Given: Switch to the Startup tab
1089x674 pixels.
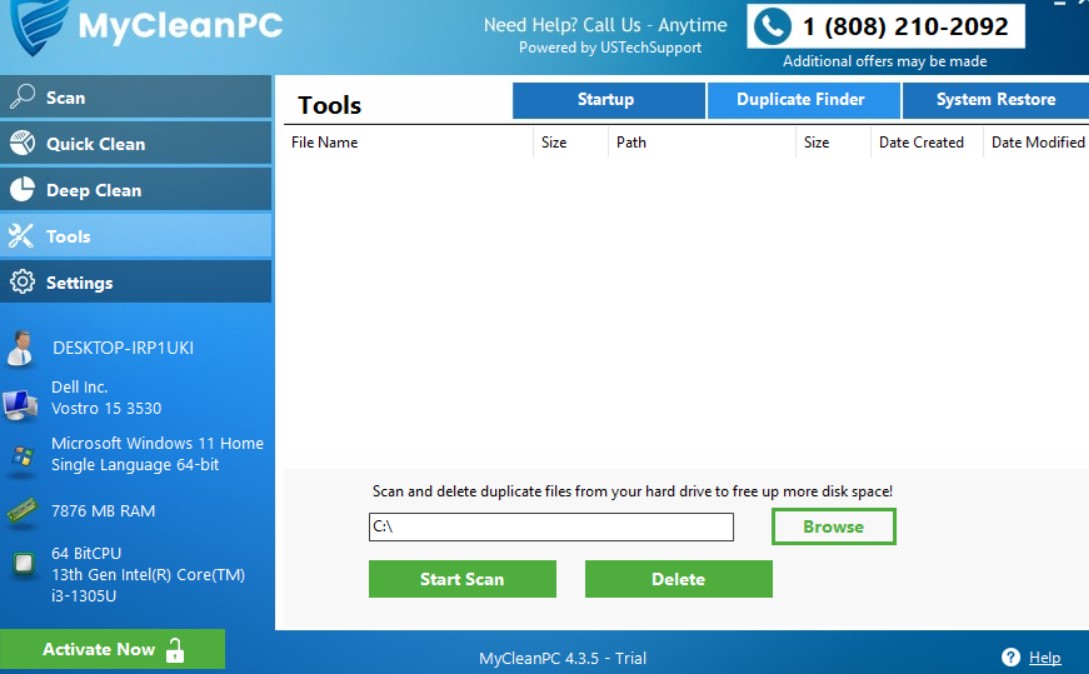Looking at the screenshot, I should [608, 100].
